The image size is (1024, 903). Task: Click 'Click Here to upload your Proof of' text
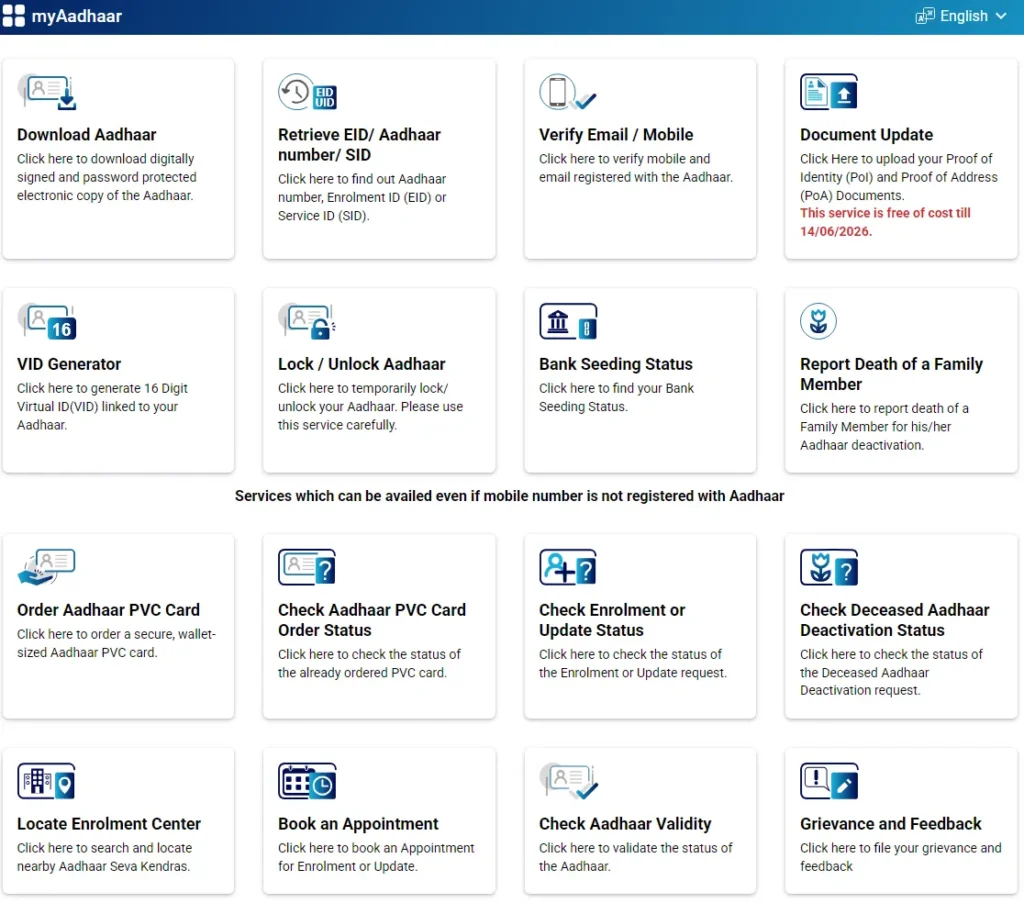pyautogui.click(x=895, y=159)
